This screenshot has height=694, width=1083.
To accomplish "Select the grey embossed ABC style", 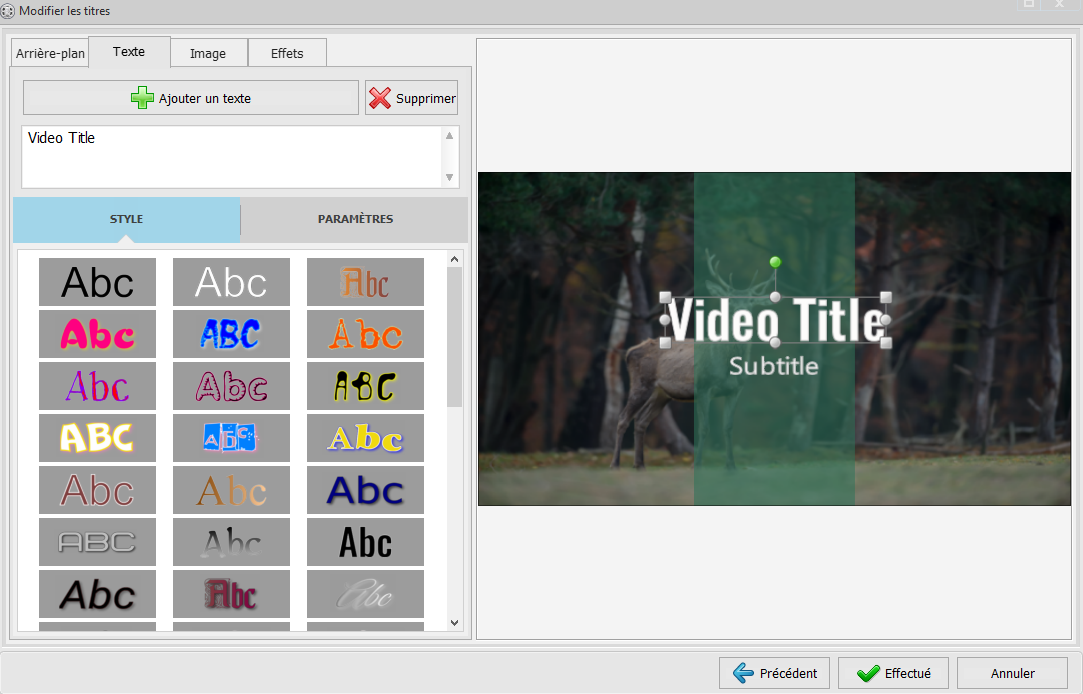I will 97,542.
